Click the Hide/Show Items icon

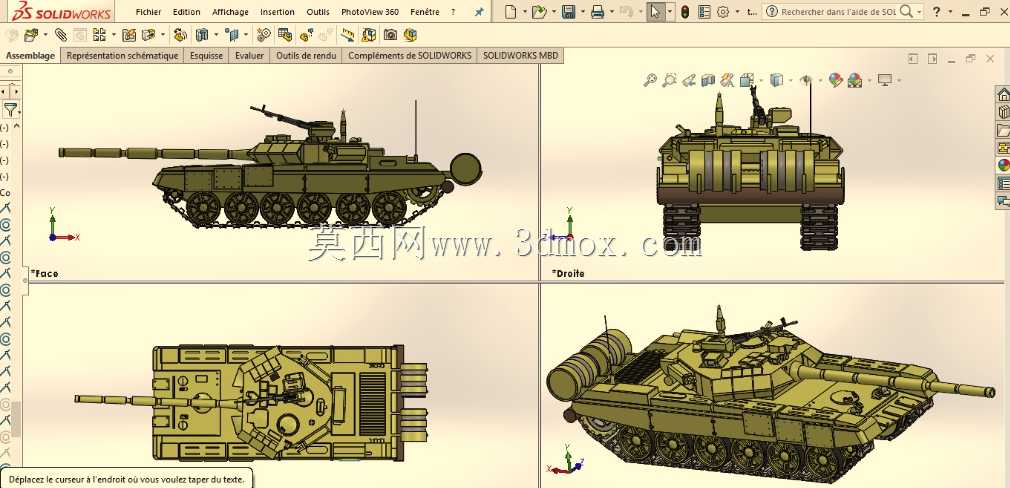point(806,80)
